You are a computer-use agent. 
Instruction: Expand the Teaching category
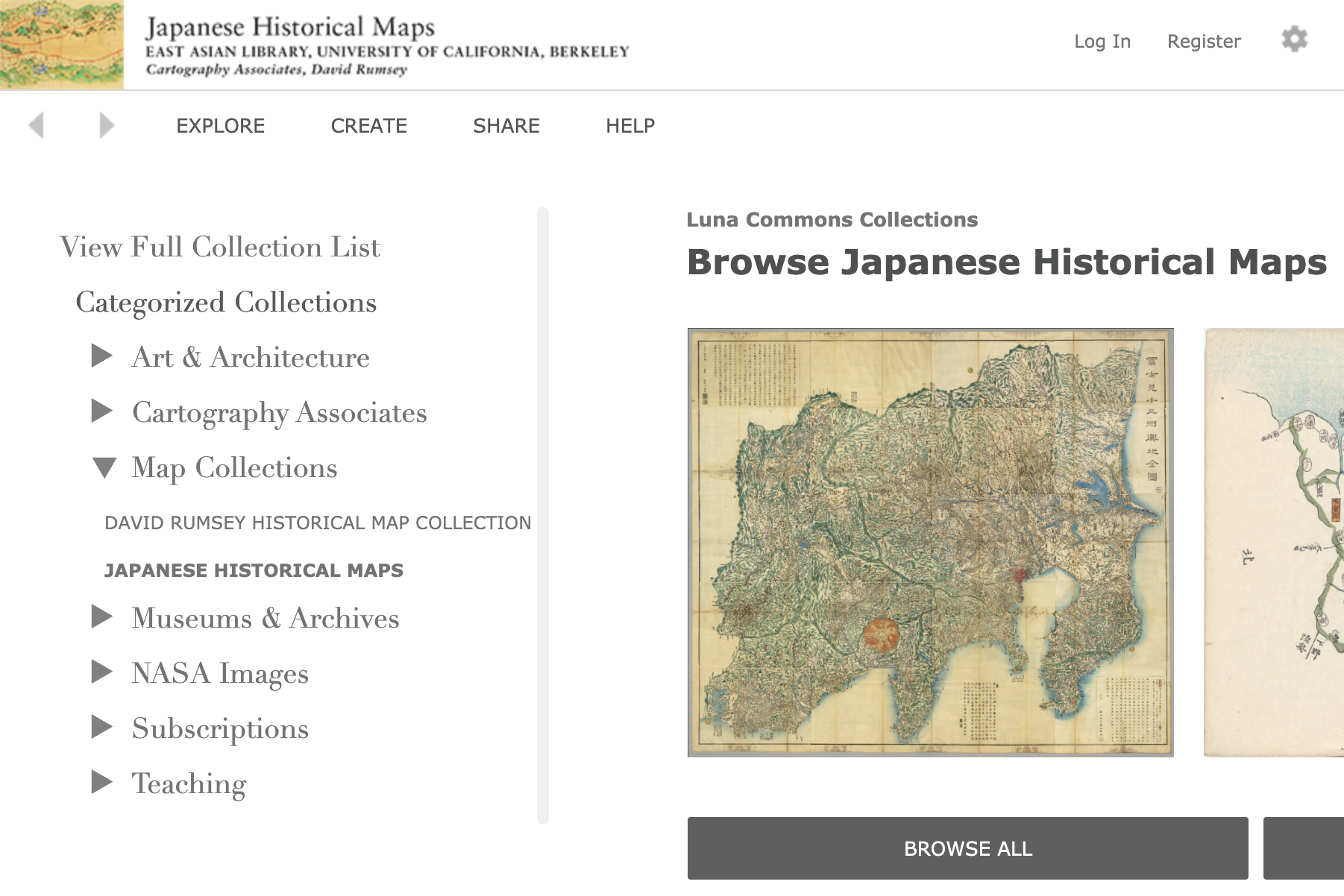[102, 782]
